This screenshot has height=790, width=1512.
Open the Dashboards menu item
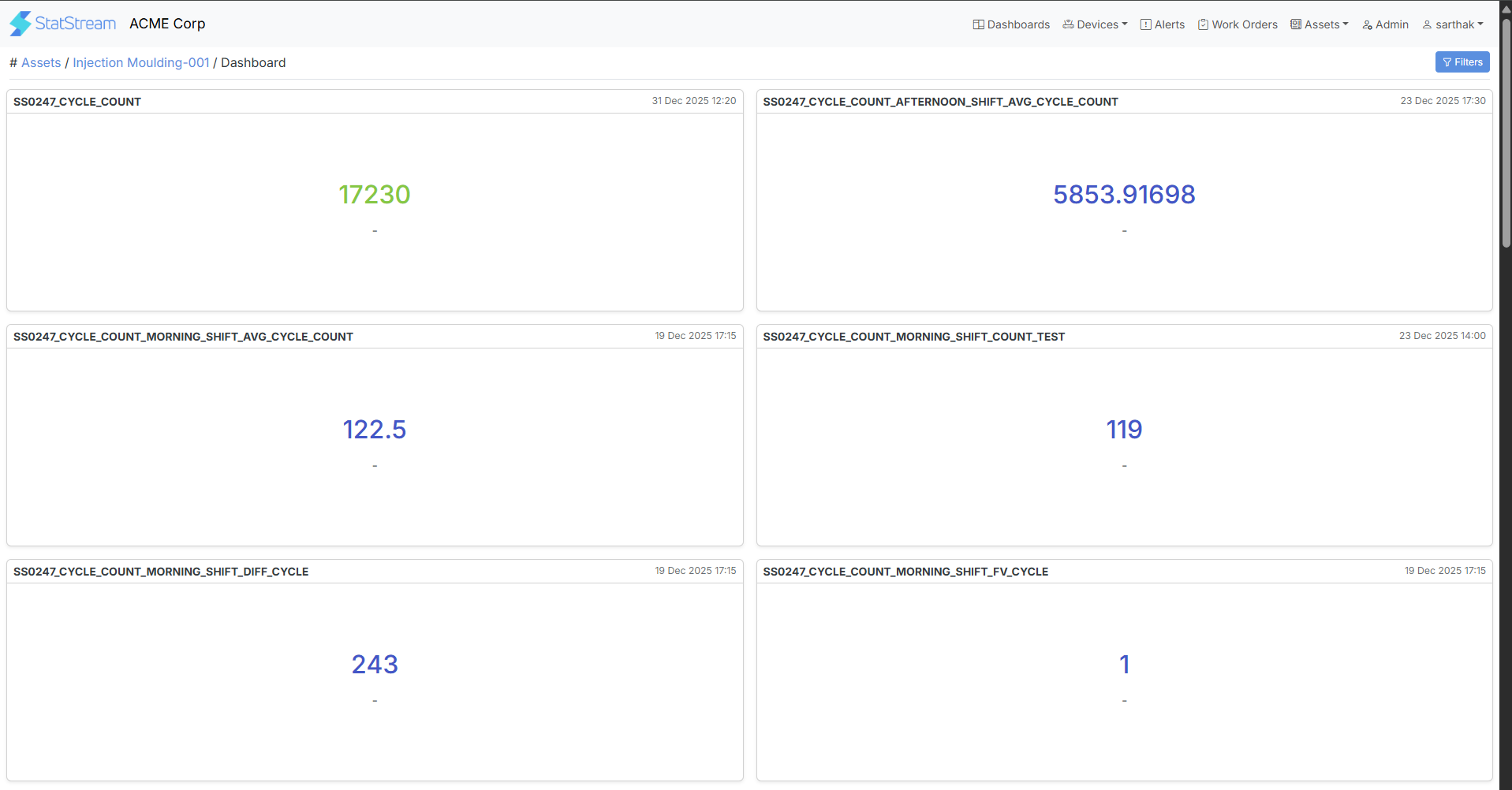(x=1011, y=24)
